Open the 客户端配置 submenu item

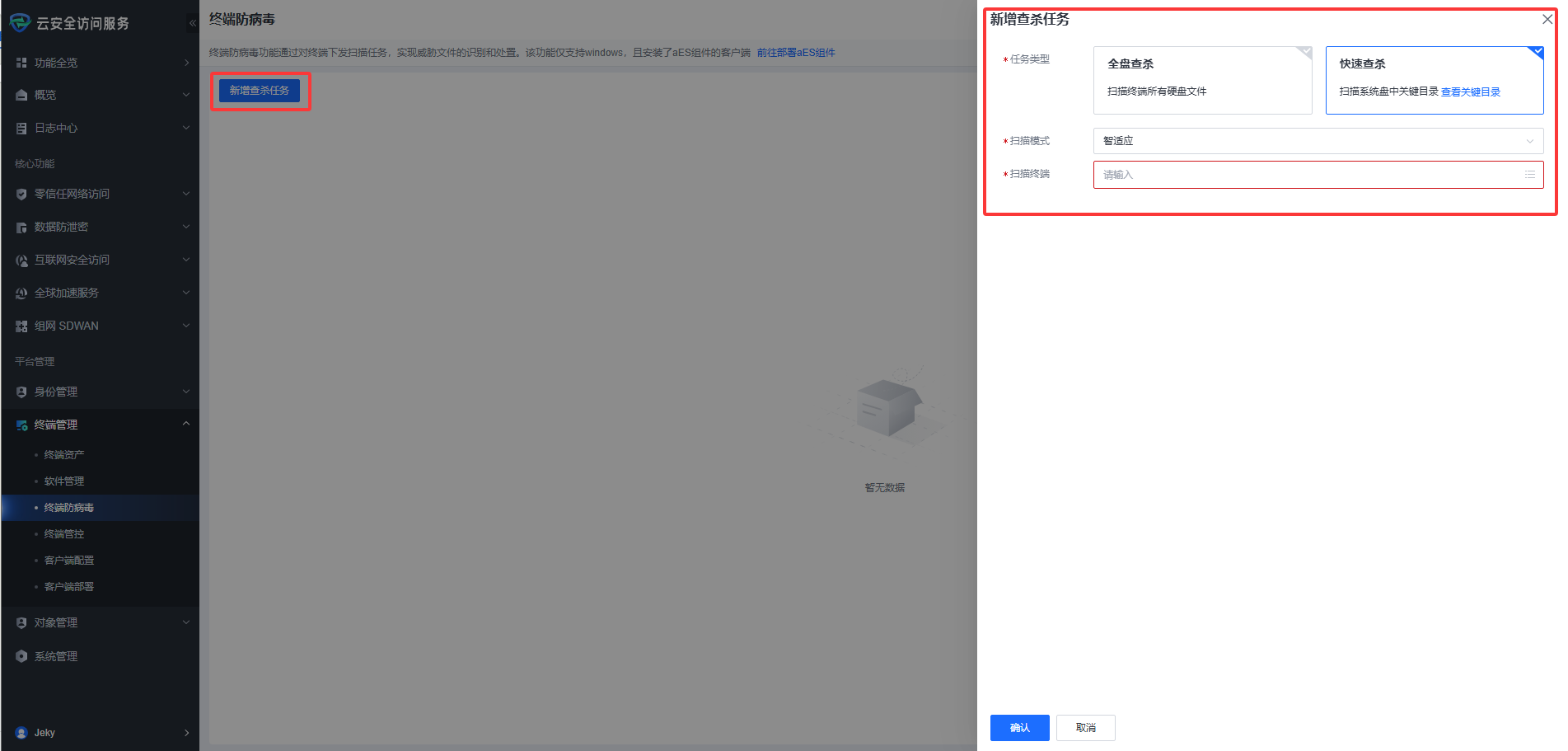(x=69, y=561)
